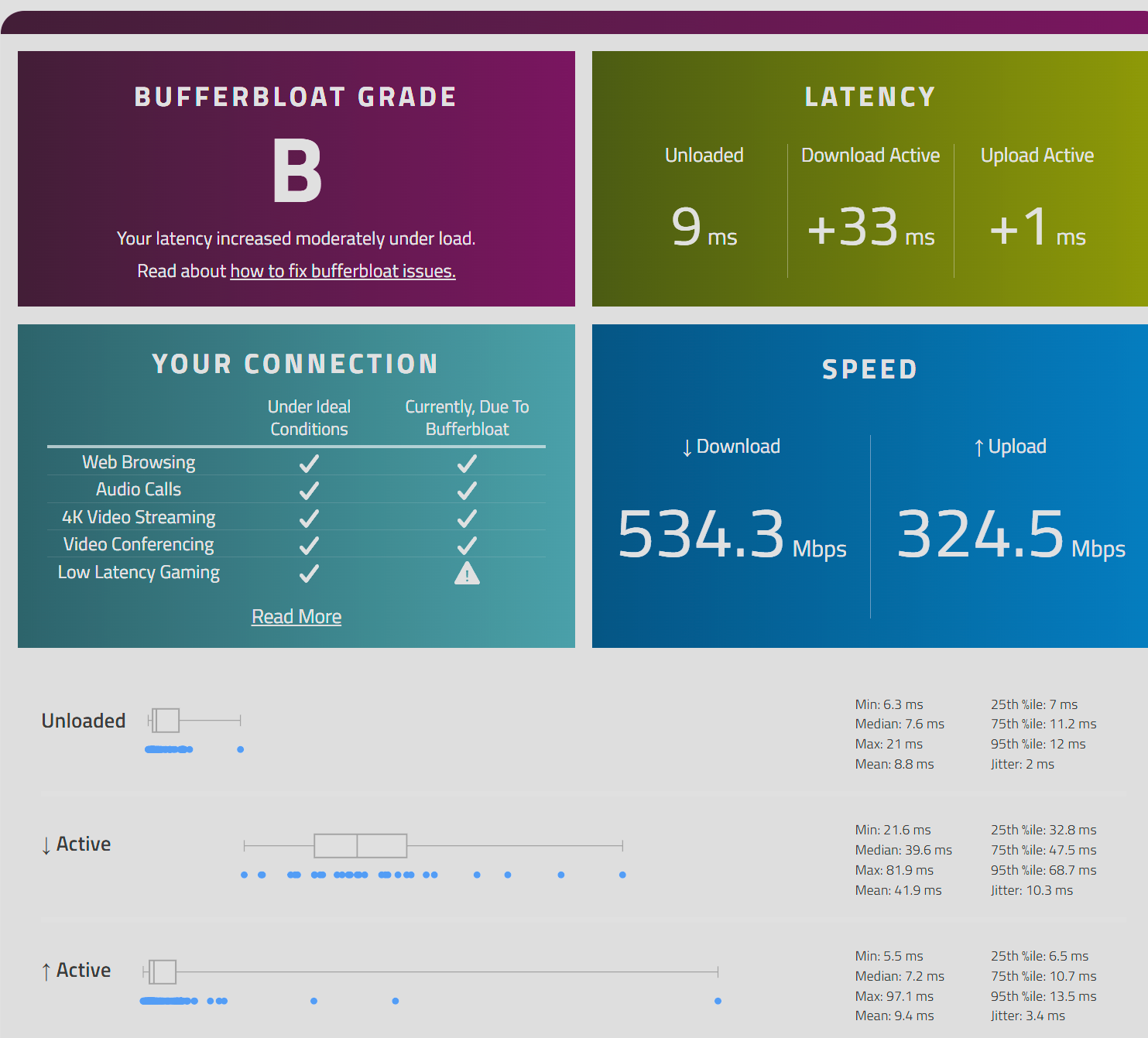Click the YOUR CONNECTION panel heading
The height and width of the screenshot is (1038, 1148).
(x=296, y=364)
